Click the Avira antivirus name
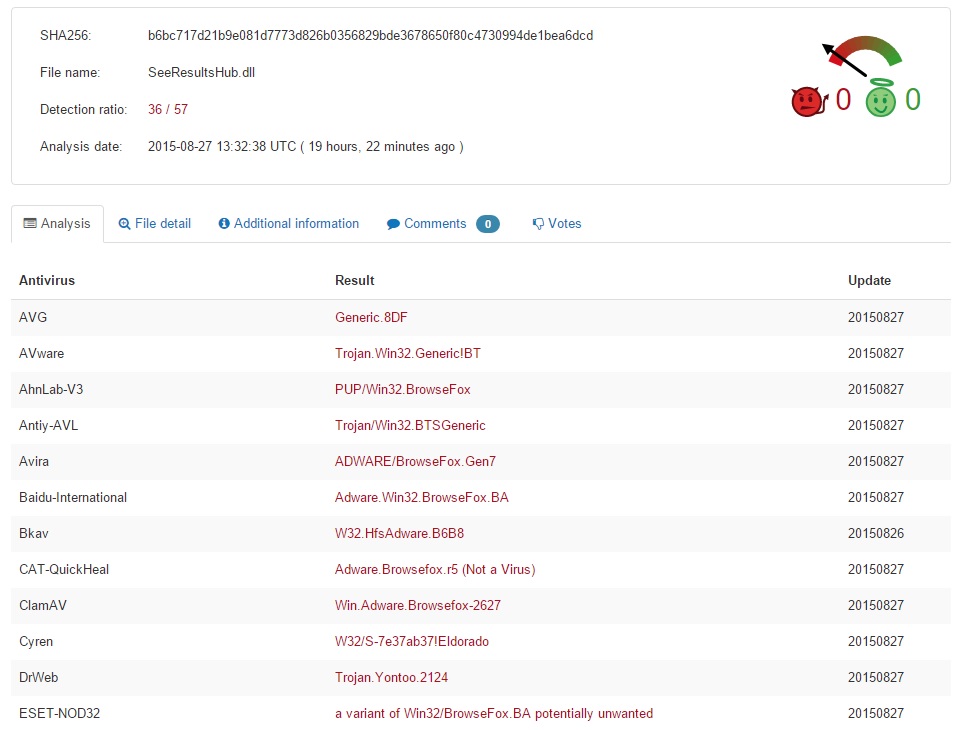 (x=34, y=462)
